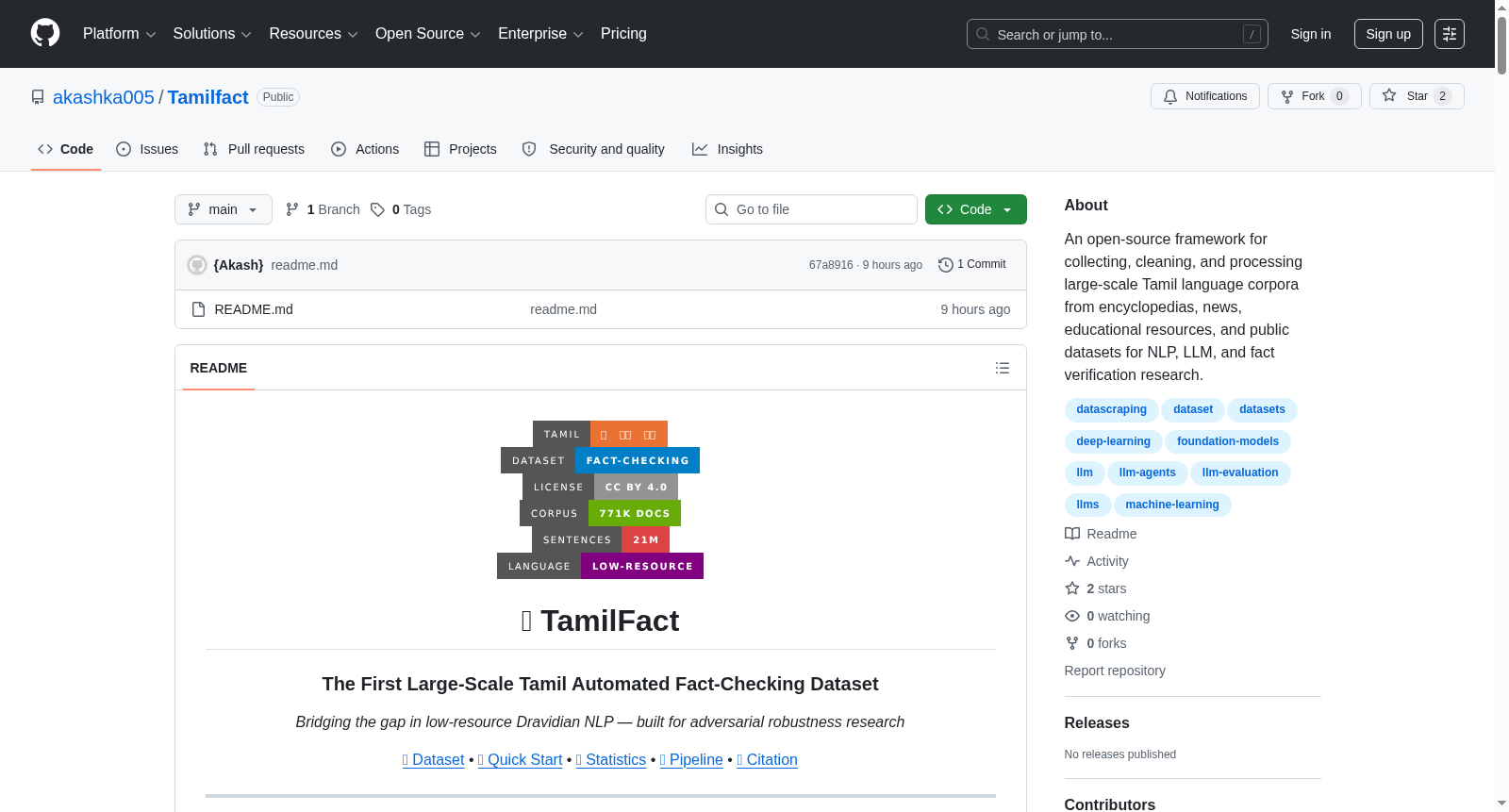
Task: Open commit 67a8916
Action: coord(831,265)
